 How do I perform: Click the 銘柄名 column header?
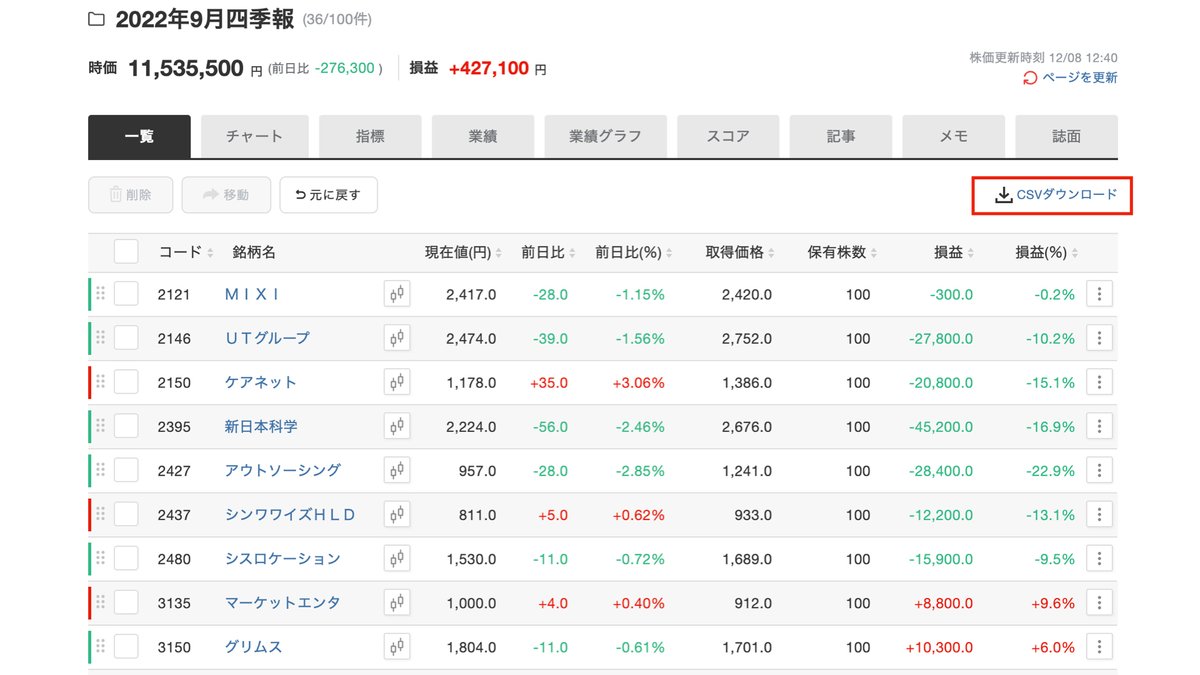[254, 252]
